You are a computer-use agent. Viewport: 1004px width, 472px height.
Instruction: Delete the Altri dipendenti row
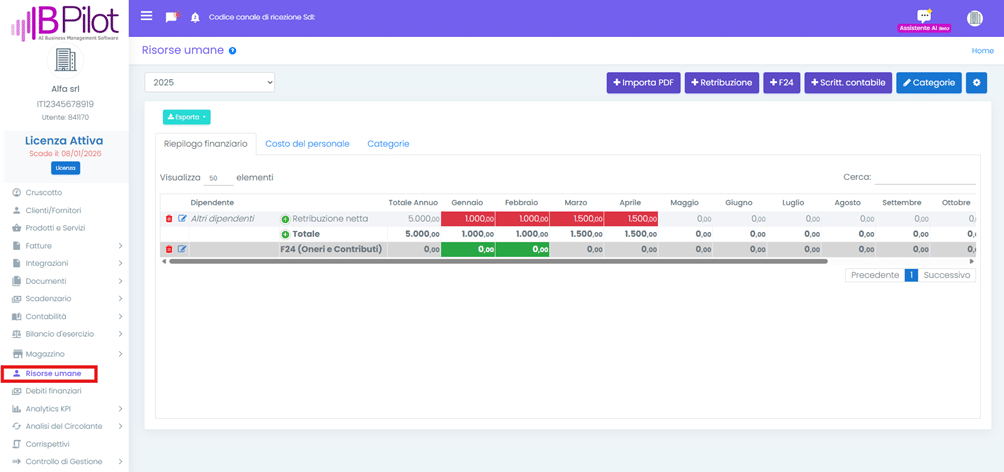tap(169, 219)
